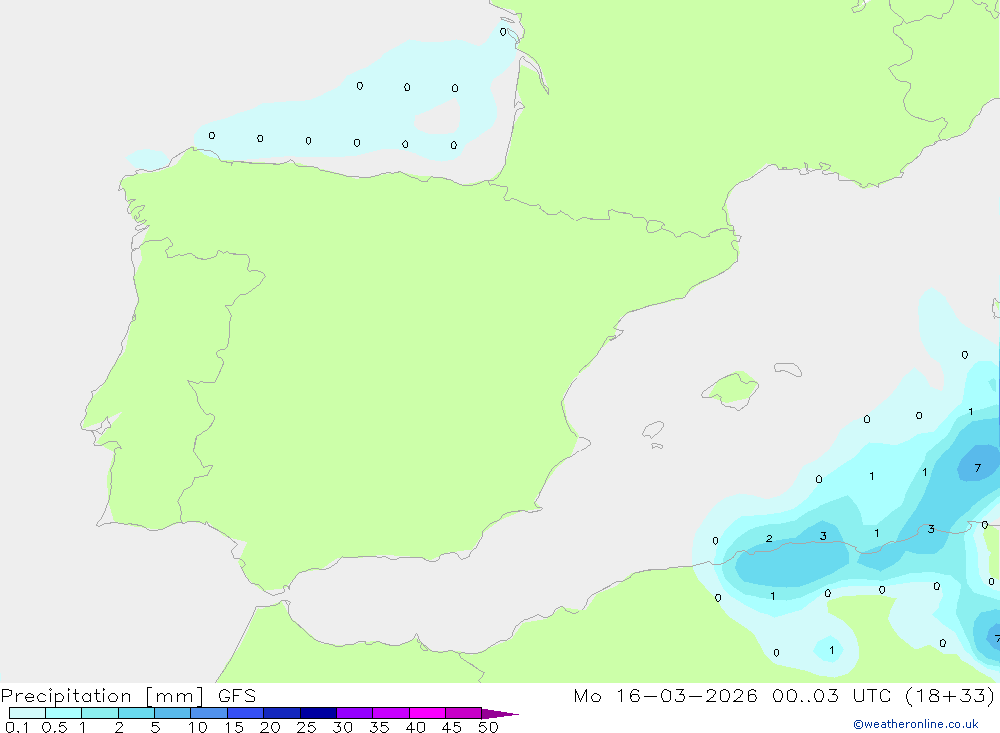Click the 2–5 mm legend swatch
The height and width of the screenshot is (733, 1000).
coord(136,713)
